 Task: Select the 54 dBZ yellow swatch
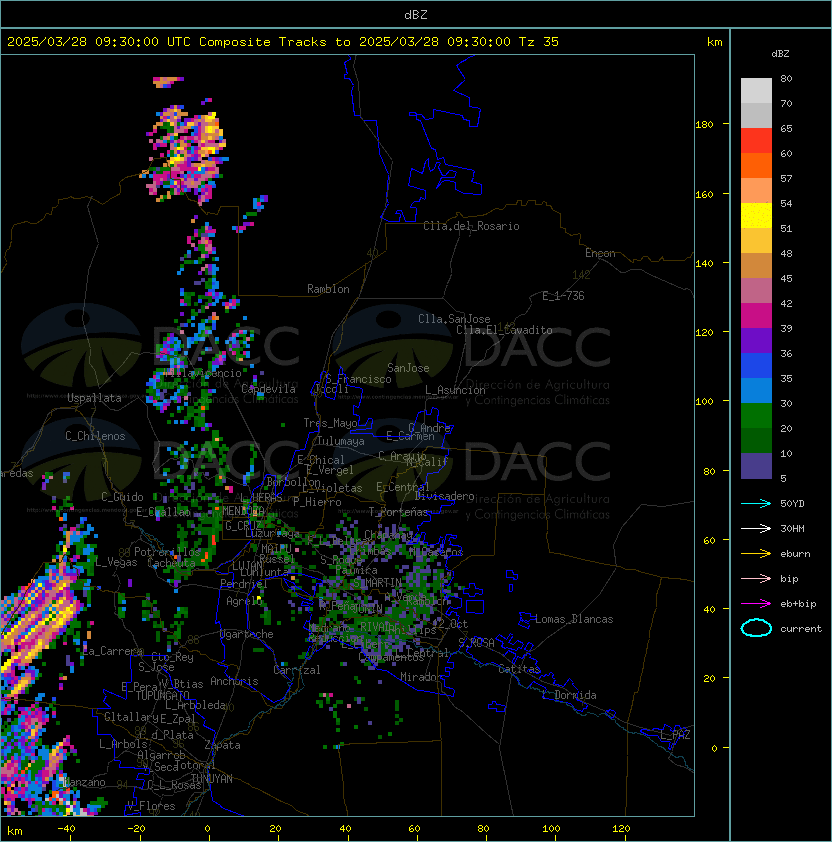756,215
